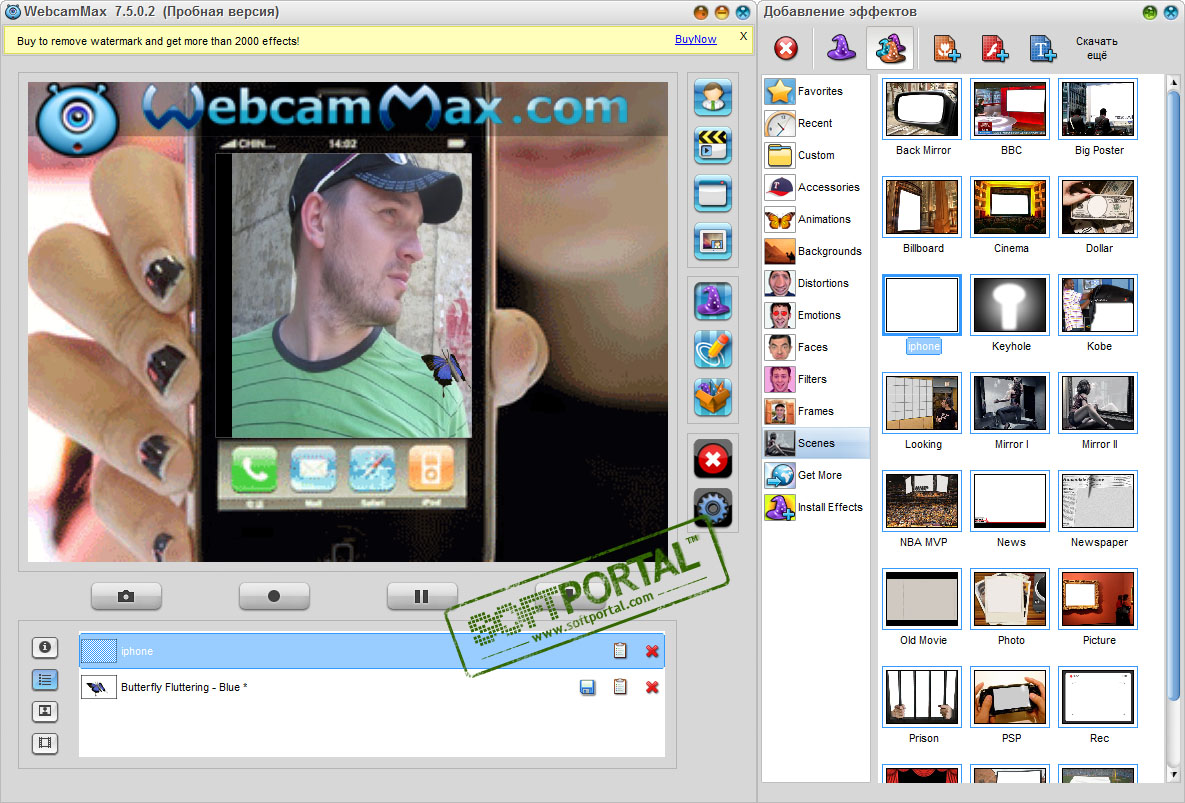Apply the Newspaper scene
Image resolution: width=1185 pixels, height=803 pixels.
(1098, 501)
